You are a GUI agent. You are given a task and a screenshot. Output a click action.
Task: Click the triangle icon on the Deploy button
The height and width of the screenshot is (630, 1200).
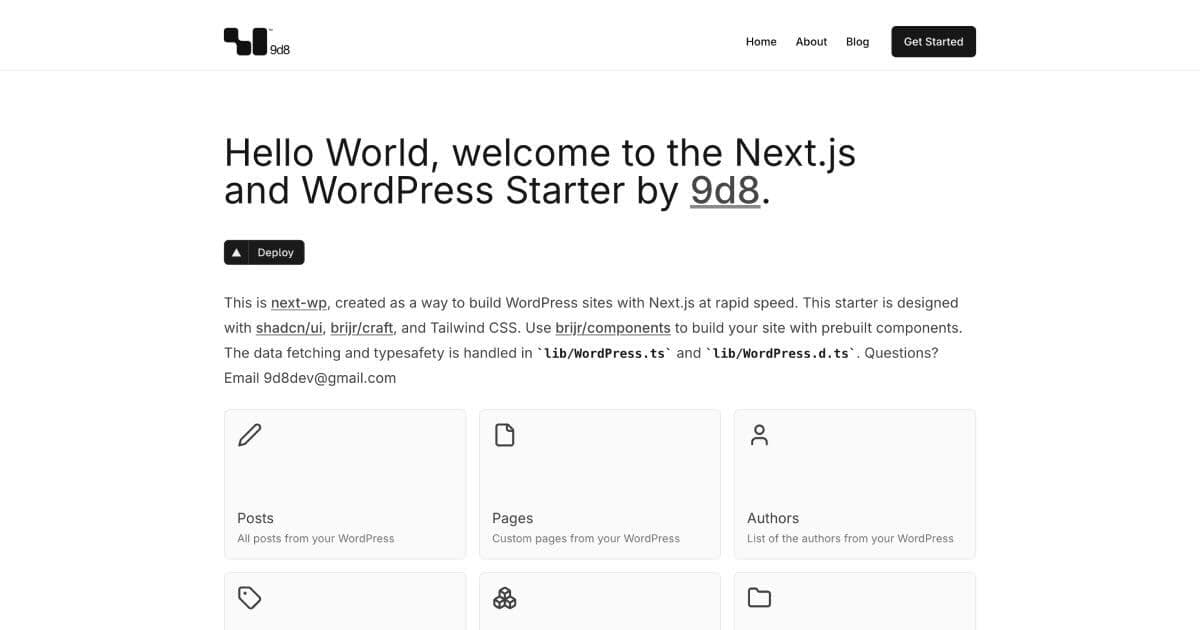coord(237,252)
